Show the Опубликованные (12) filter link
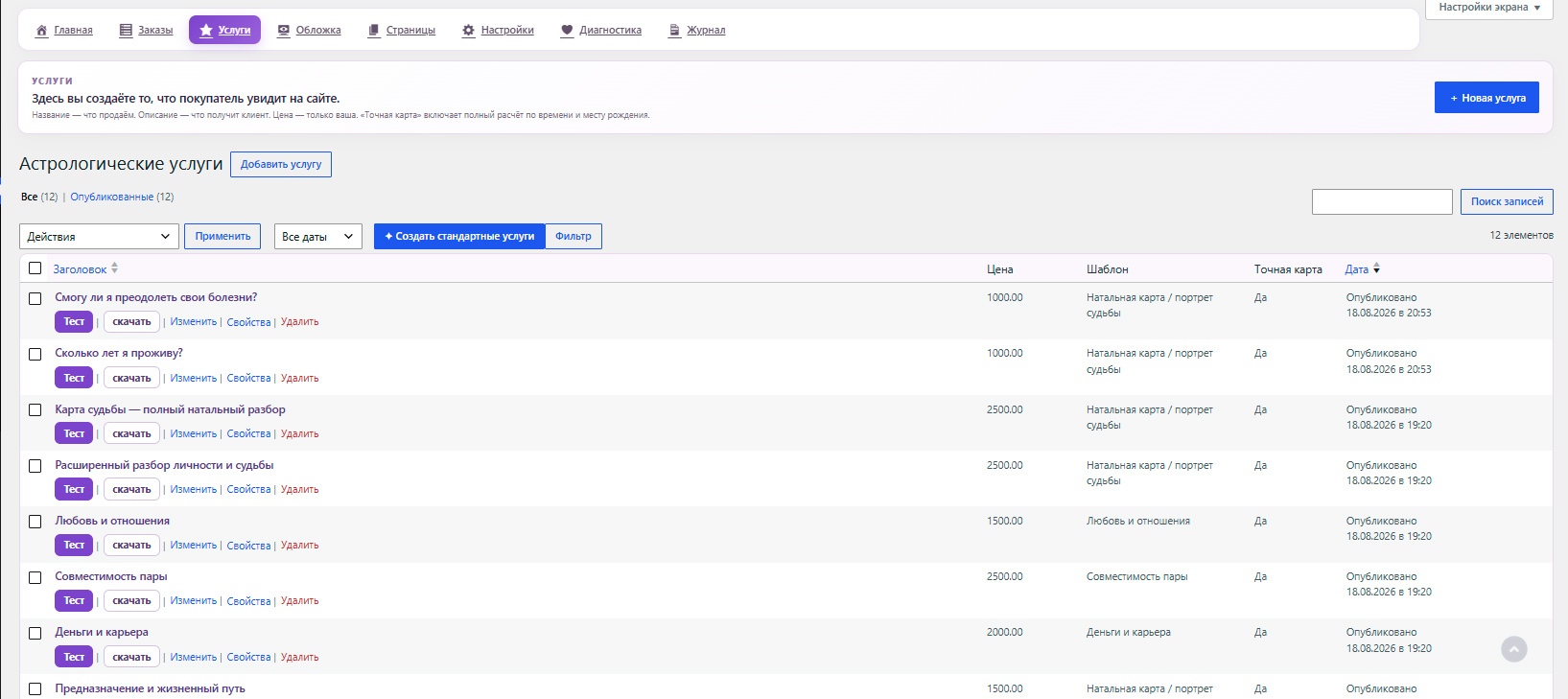The image size is (1568, 699). (x=122, y=198)
